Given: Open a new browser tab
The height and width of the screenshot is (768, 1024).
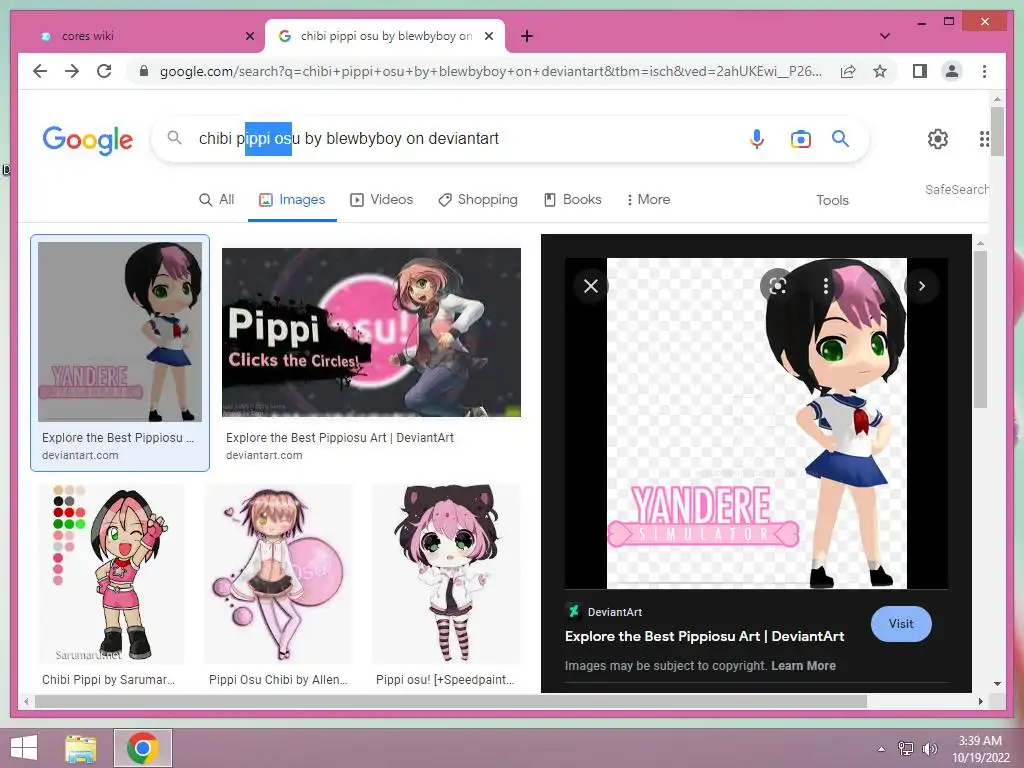Looking at the screenshot, I should pos(527,36).
